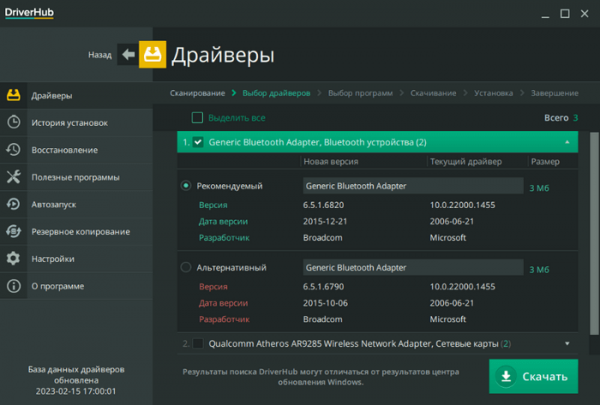Select the Рекомендуемый driver radio button
This screenshot has width=600, height=405.
tap(186, 186)
